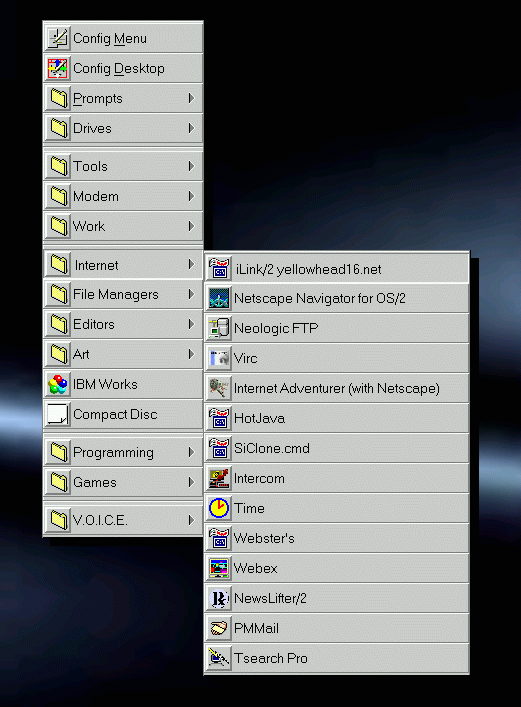
Task: Click the V.O.I.C.E. folder icon
Action: coord(59,520)
